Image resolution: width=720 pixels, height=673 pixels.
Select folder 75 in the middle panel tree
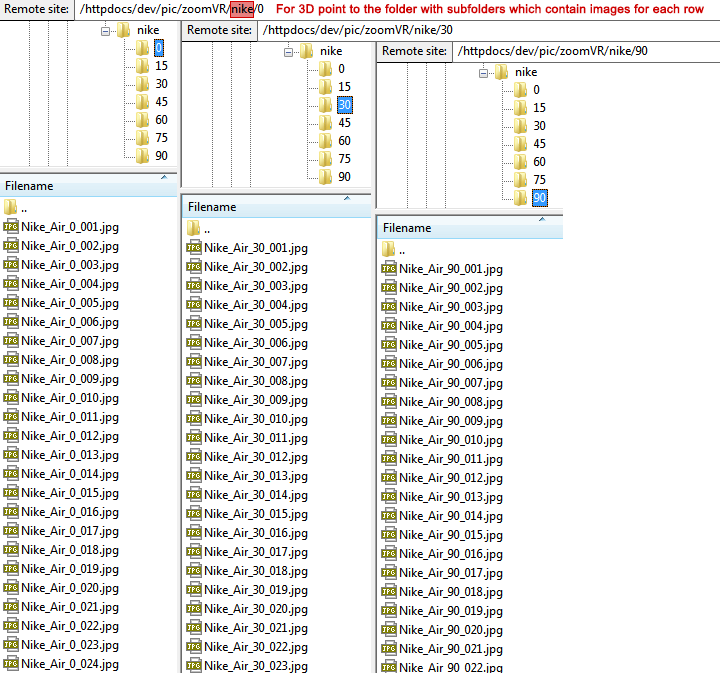pos(344,158)
